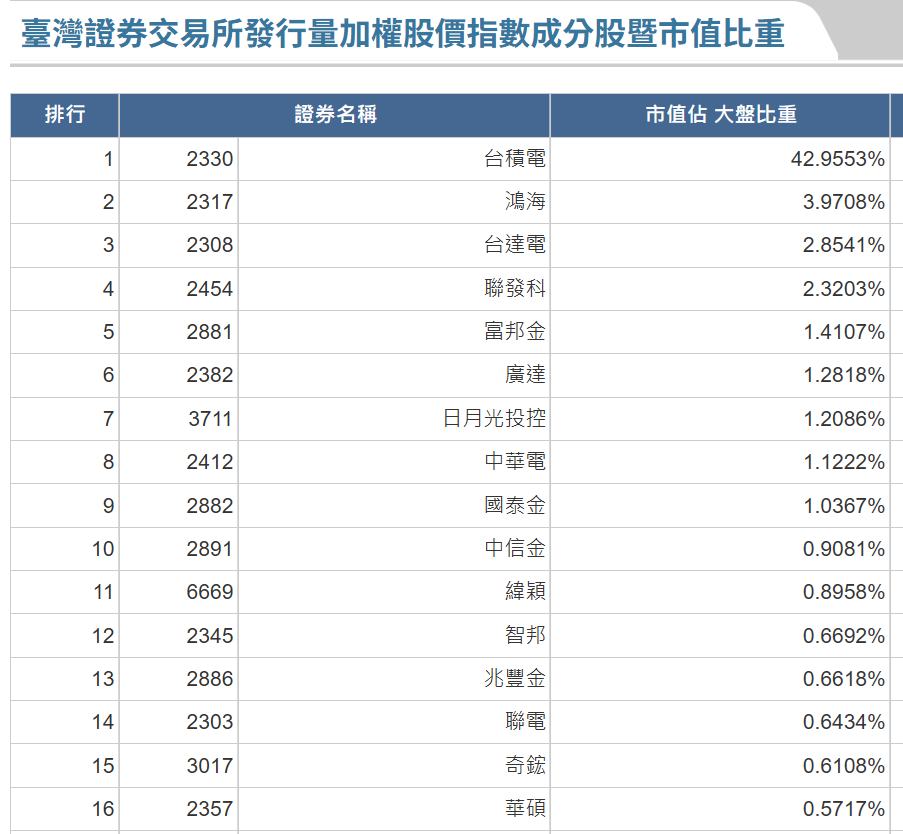The image size is (903, 834).
Task: Select the 華碩 name cell
Action: point(525,809)
